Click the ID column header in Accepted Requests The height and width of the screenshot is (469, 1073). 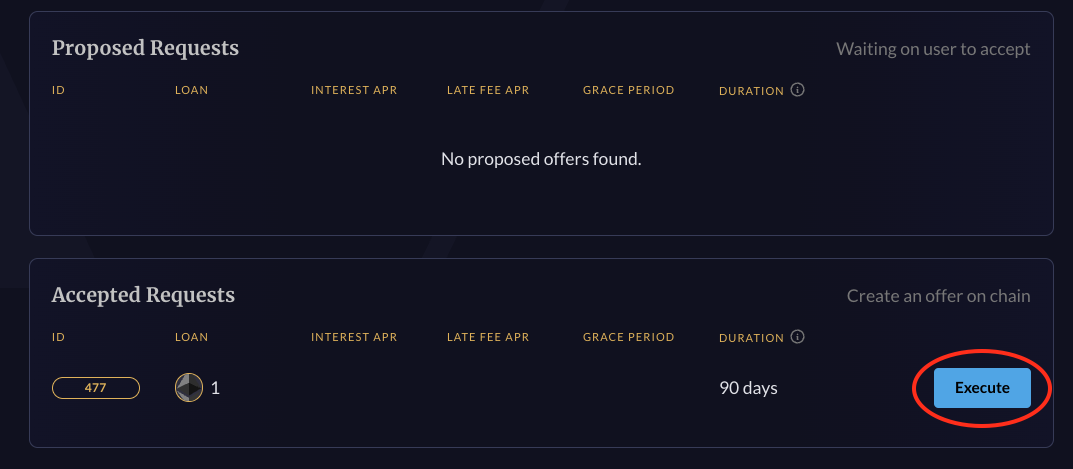coord(58,337)
